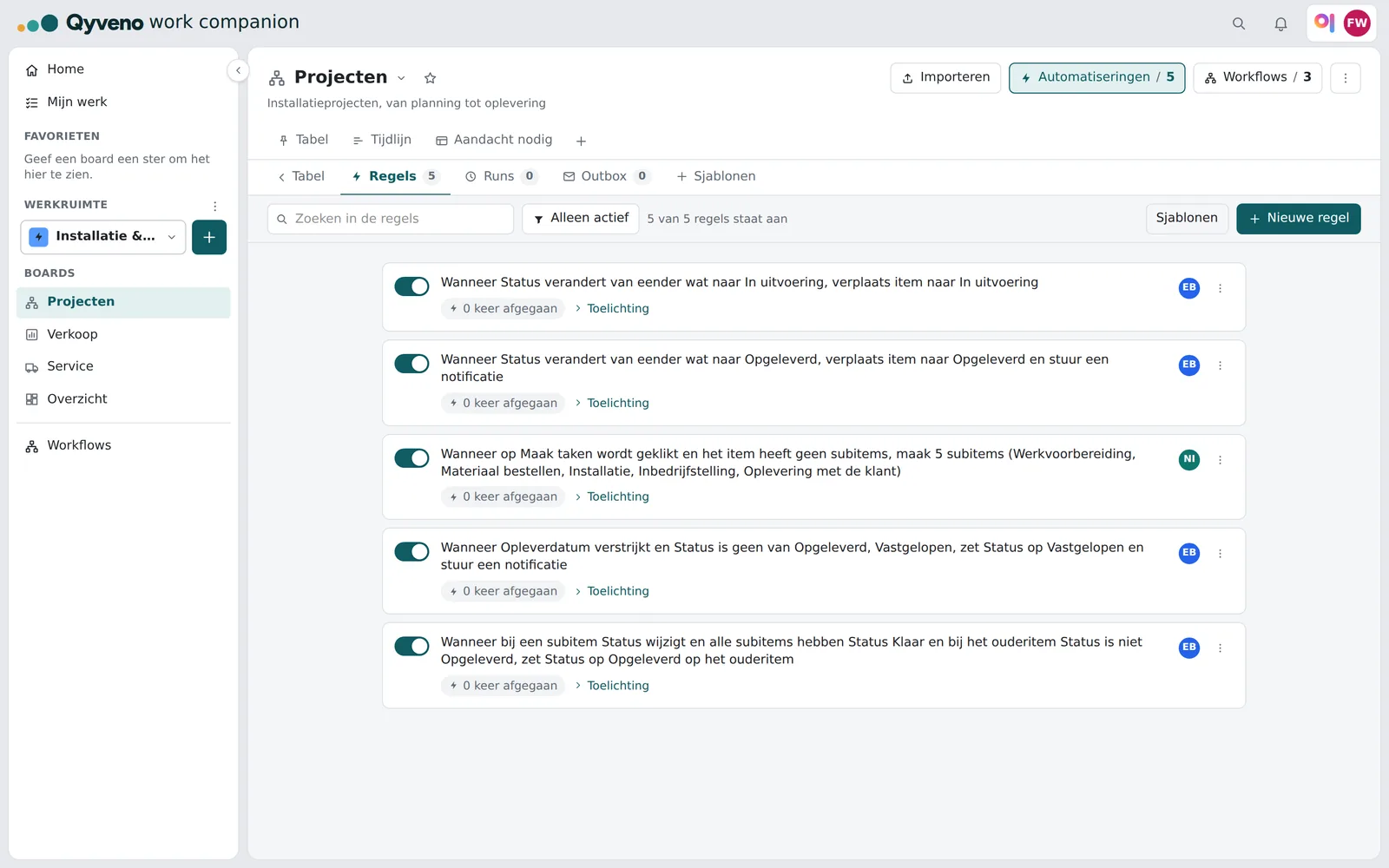Toggle the Alleen actief filter
The width and height of the screenshot is (1389, 868).
pyautogui.click(x=581, y=219)
